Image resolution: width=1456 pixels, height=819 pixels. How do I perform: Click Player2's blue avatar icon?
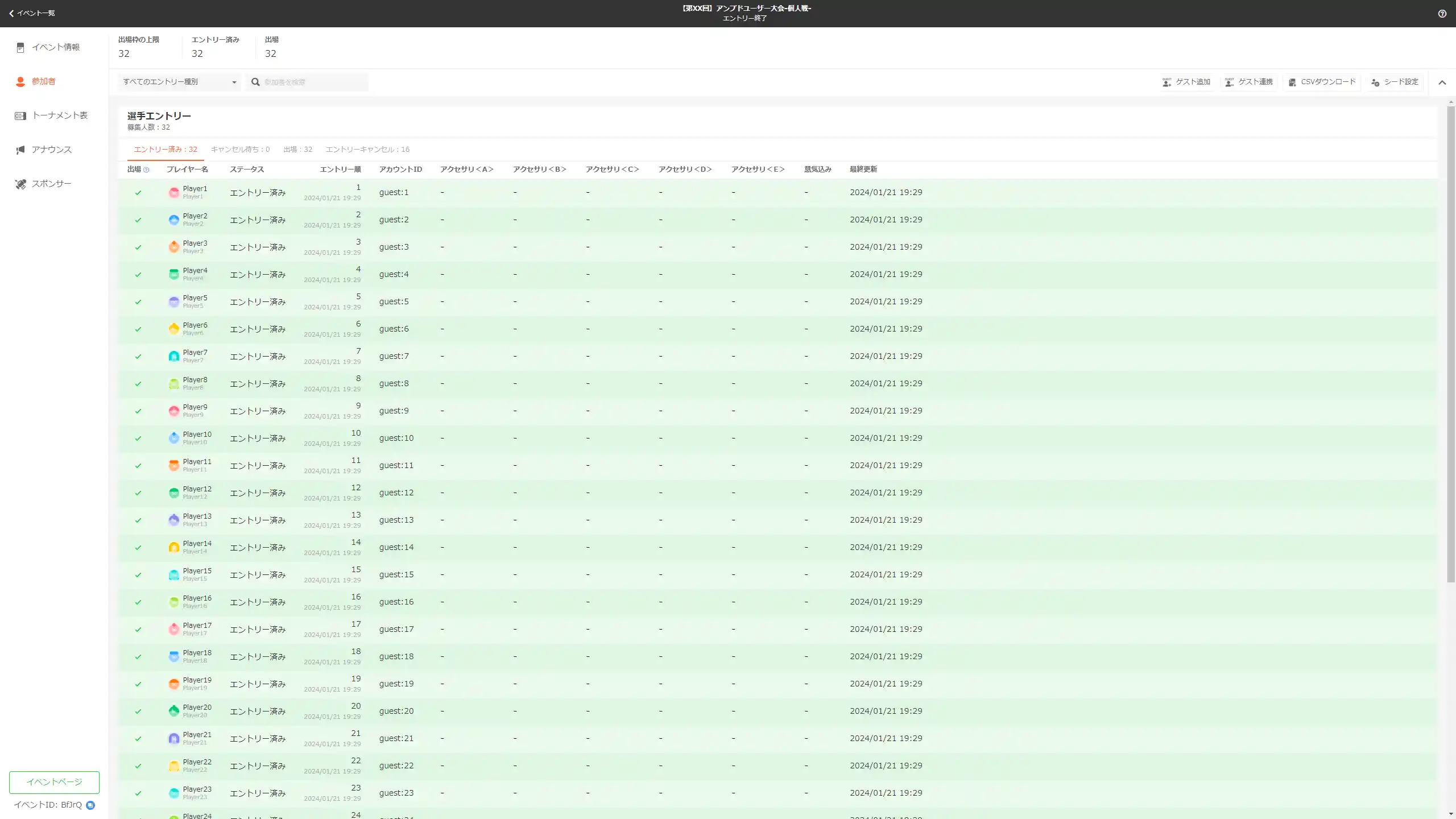pyautogui.click(x=174, y=220)
